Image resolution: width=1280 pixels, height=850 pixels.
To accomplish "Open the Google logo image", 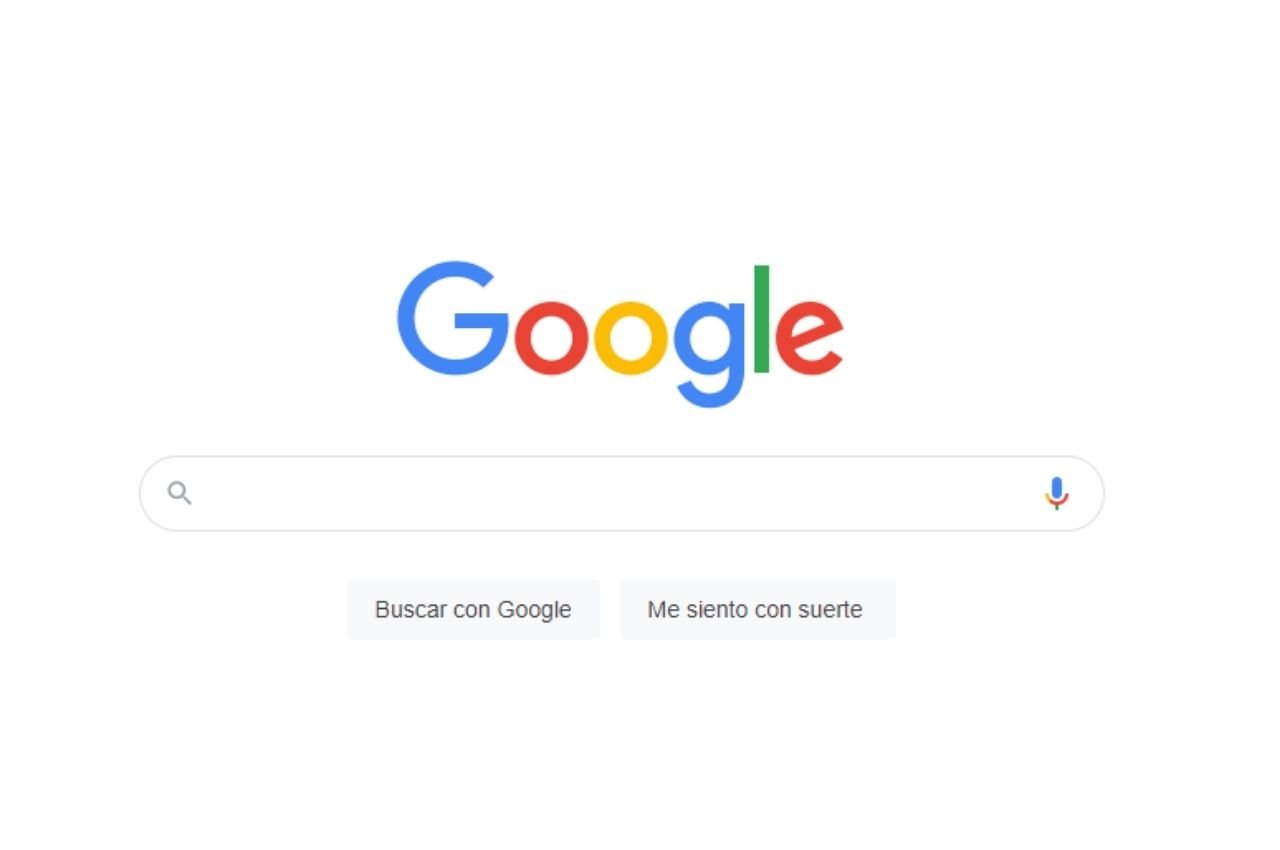I will [x=620, y=334].
